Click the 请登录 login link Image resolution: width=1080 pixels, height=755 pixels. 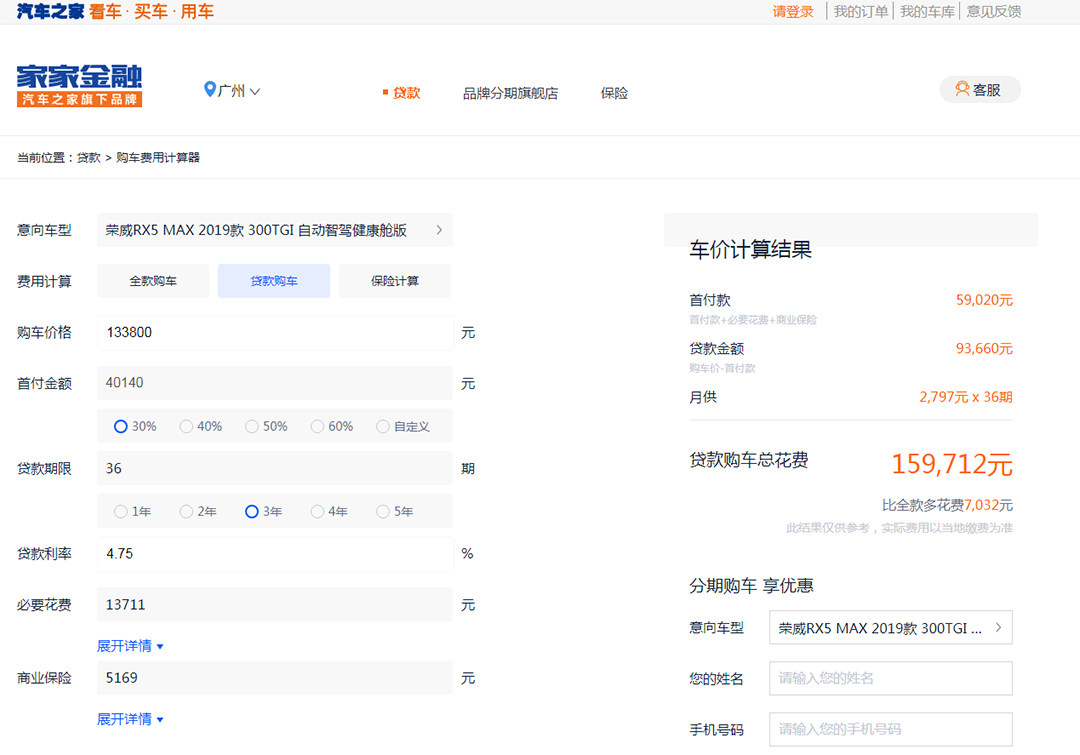tap(793, 12)
